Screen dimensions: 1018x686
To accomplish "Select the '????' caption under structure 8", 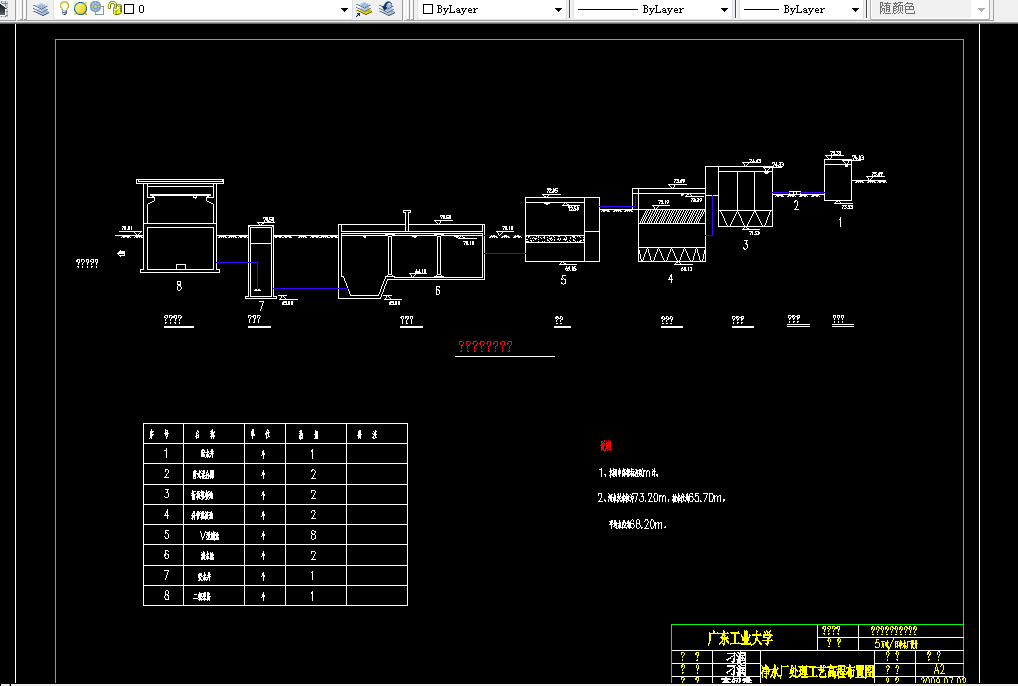I will coord(173,319).
